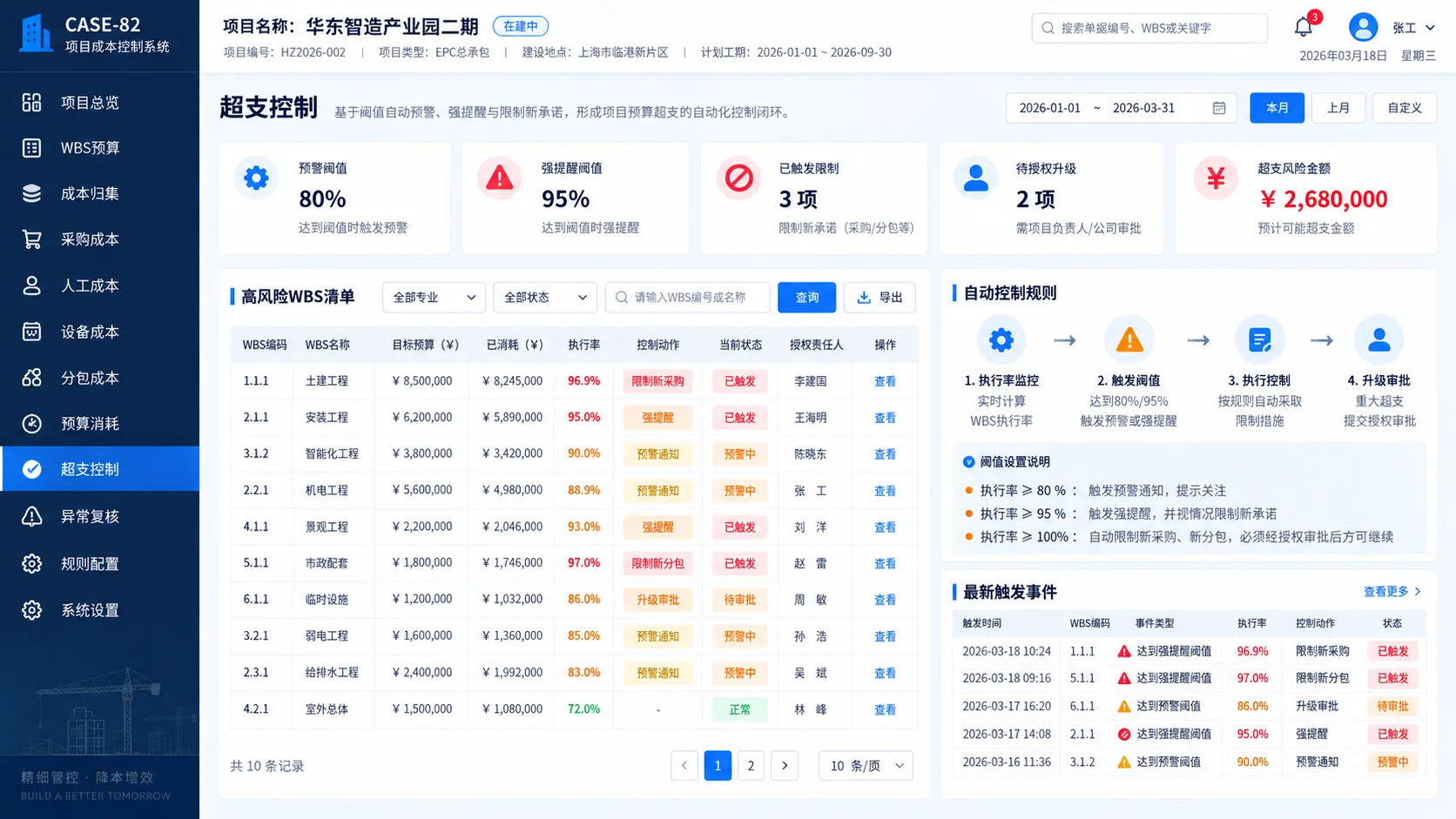
Task: Click the search magnifier in the top bar
Action: pyautogui.click(x=1048, y=28)
